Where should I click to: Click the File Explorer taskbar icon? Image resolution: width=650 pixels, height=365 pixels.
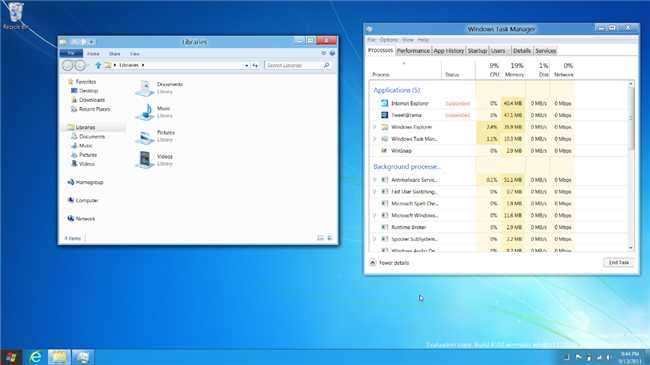click(58, 357)
